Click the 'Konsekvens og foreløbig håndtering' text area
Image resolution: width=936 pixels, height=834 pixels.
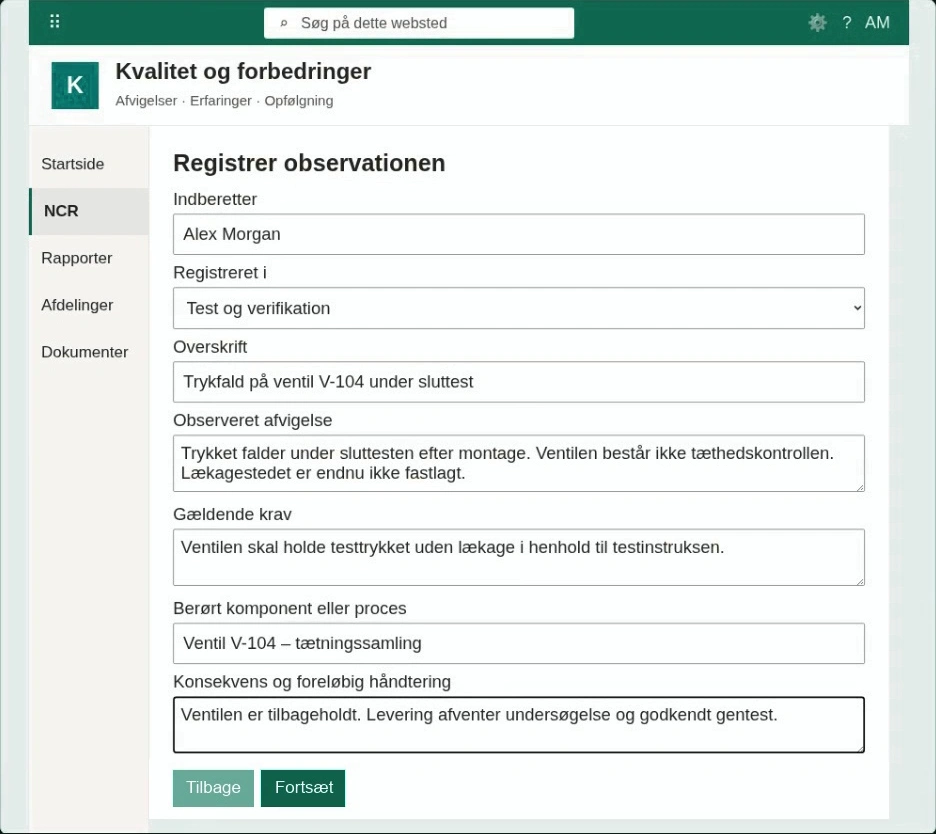[519, 725]
